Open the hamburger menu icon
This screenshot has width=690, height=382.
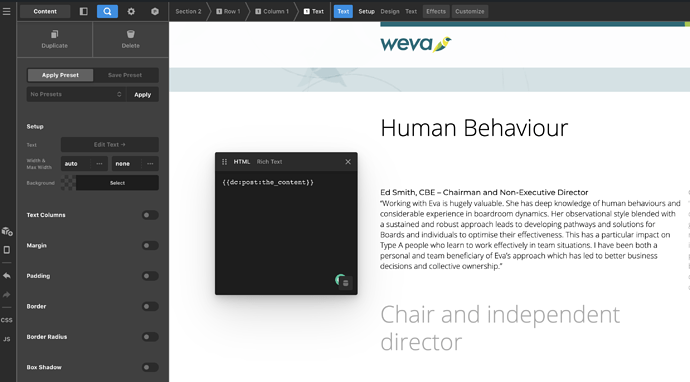pyautogui.click(x=7, y=11)
